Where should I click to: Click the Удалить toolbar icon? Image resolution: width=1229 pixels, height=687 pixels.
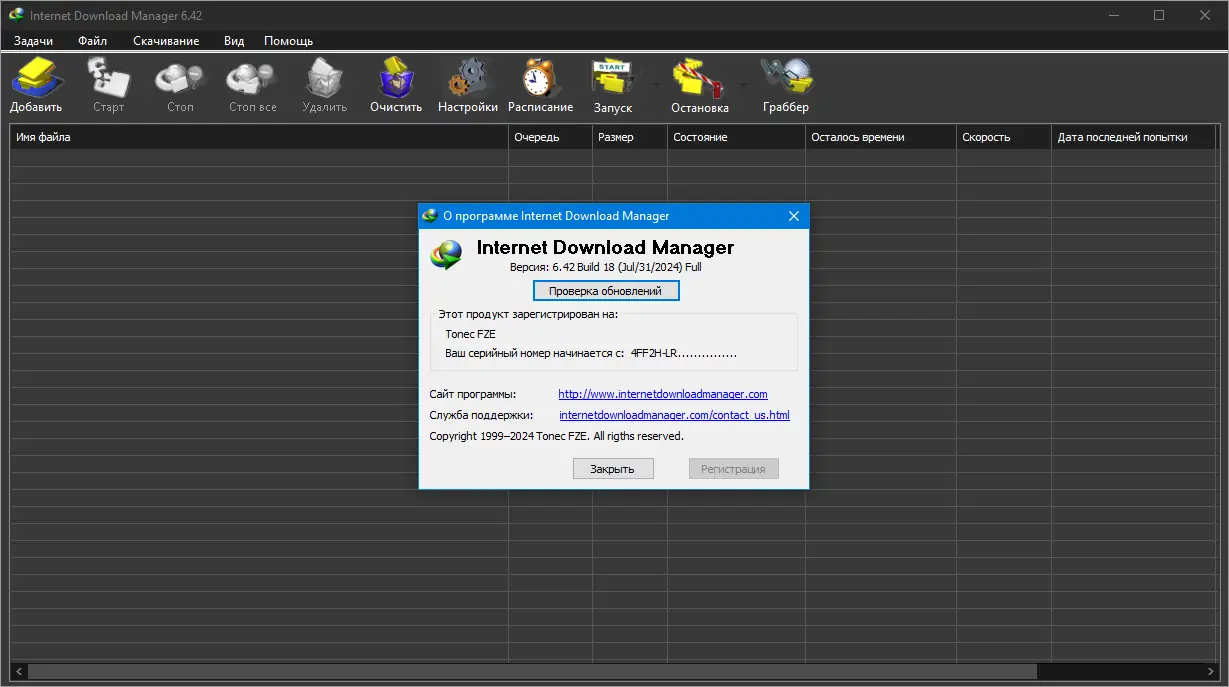(324, 83)
